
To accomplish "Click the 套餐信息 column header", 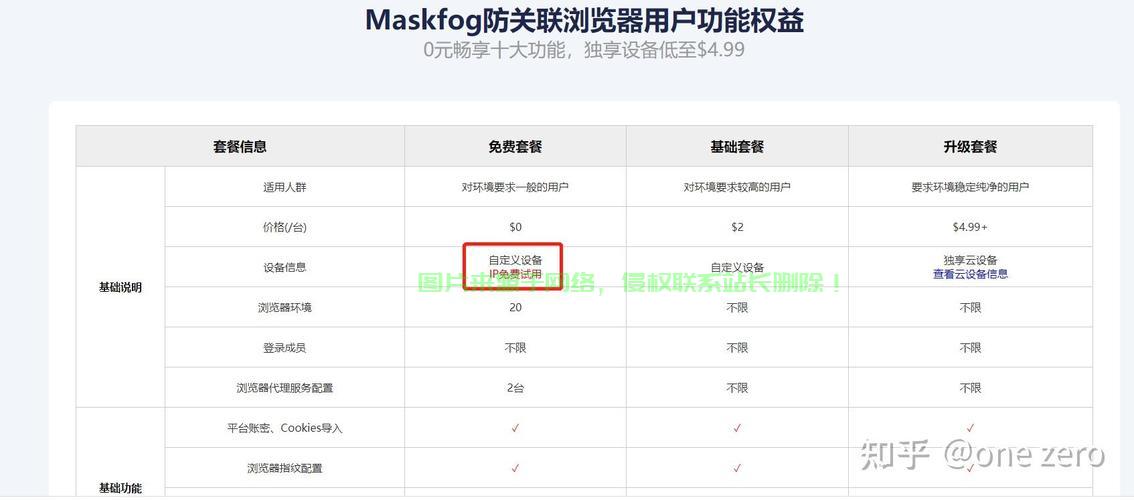I will (240, 146).
